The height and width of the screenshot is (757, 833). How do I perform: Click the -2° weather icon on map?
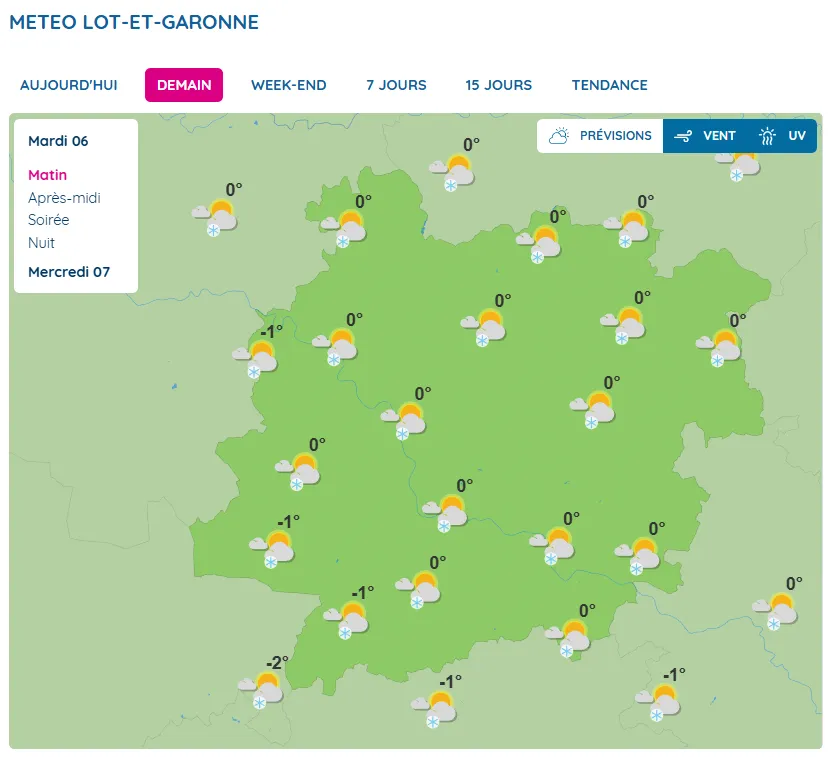[x=266, y=689]
